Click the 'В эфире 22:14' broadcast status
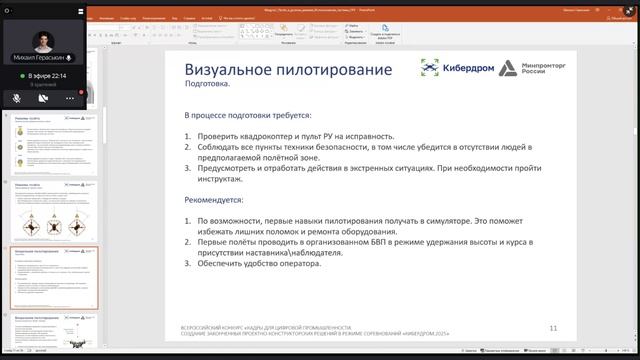This screenshot has width=640, height=360. coord(43,76)
